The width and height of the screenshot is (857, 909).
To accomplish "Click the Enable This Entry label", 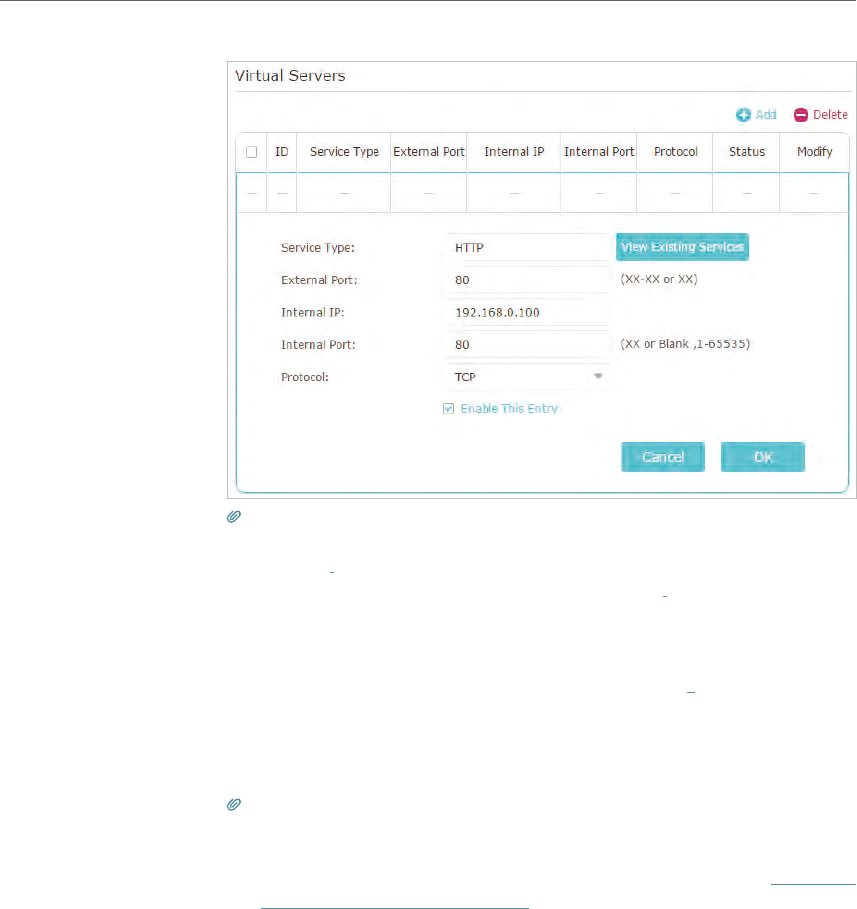I will [x=509, y=409].
